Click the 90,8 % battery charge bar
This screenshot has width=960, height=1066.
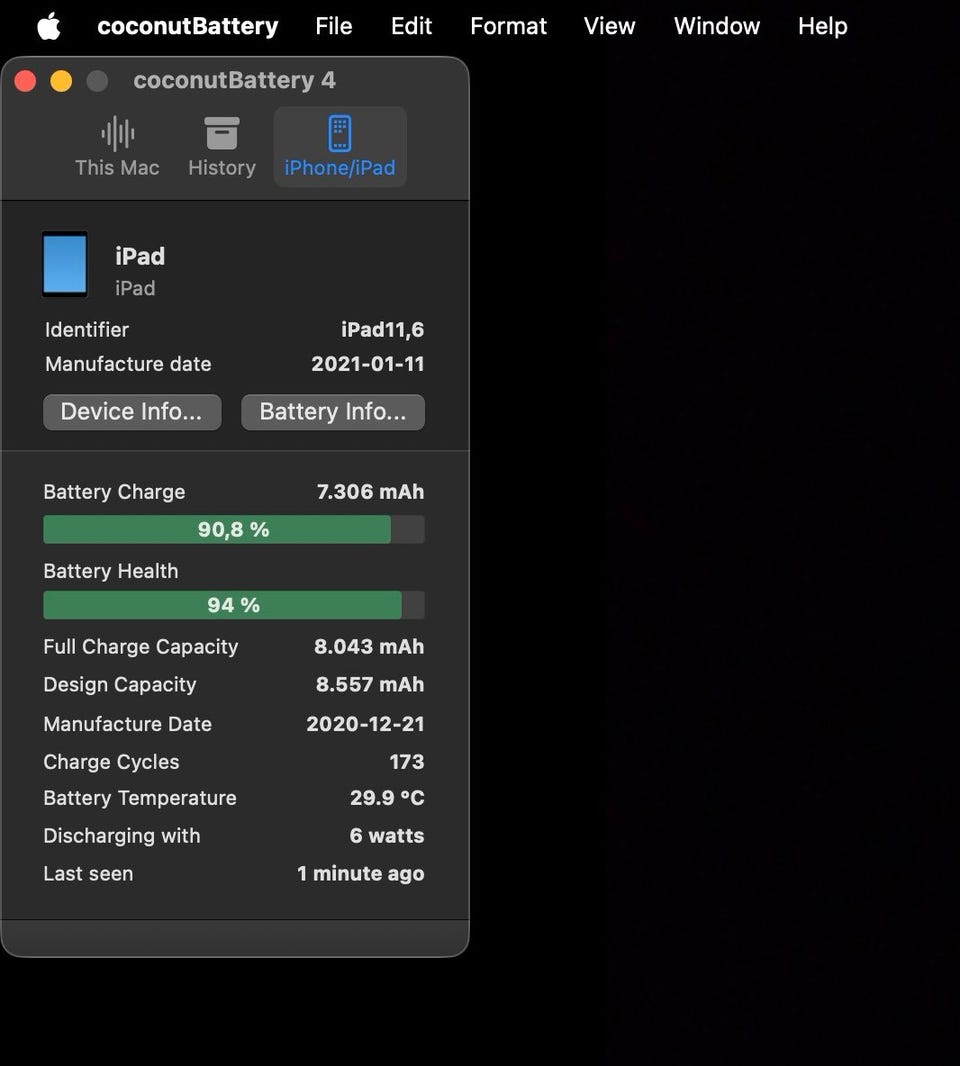(x=234, y=530)
